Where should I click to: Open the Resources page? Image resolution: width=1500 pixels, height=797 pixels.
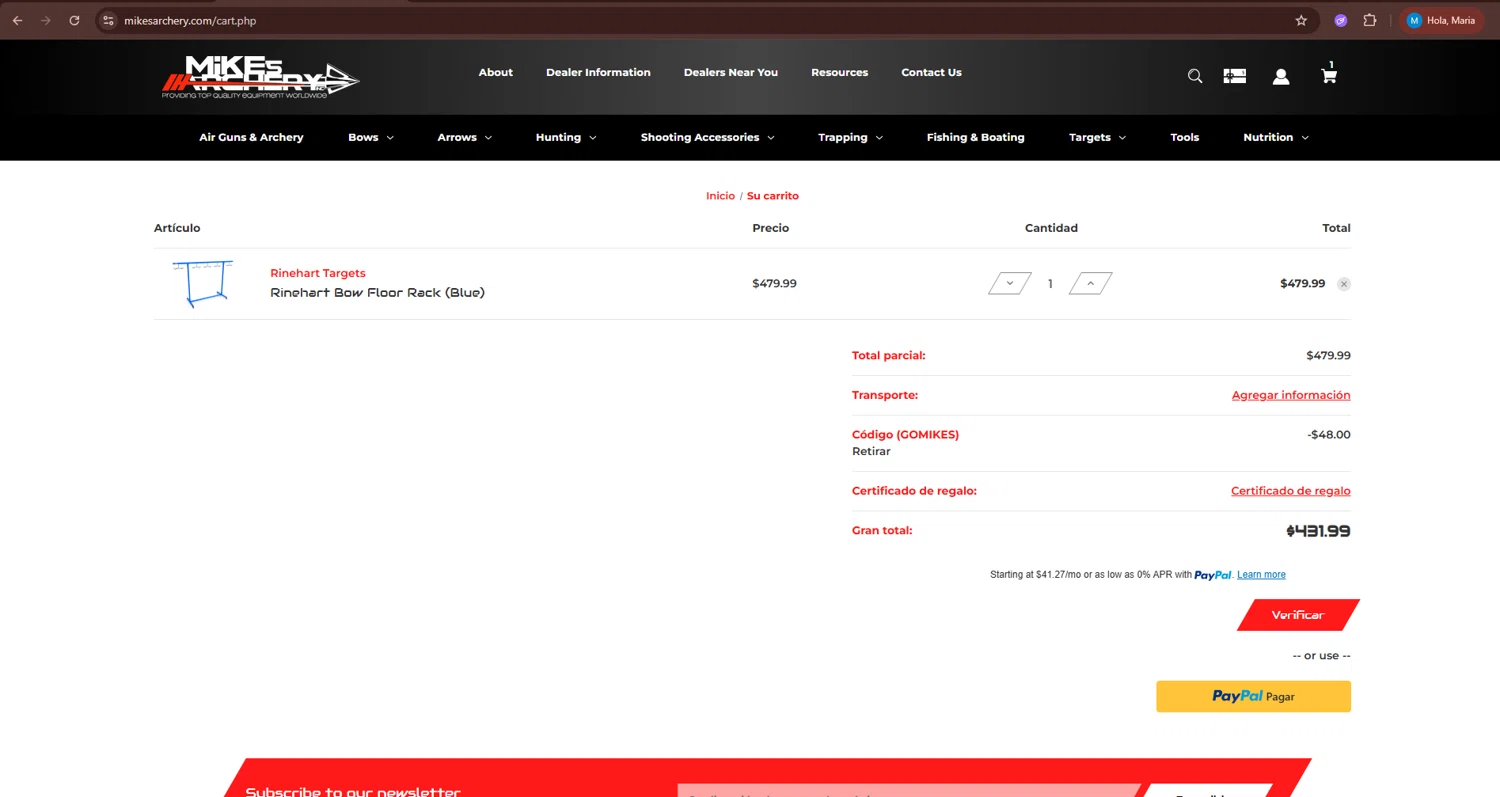coord(839,72)
